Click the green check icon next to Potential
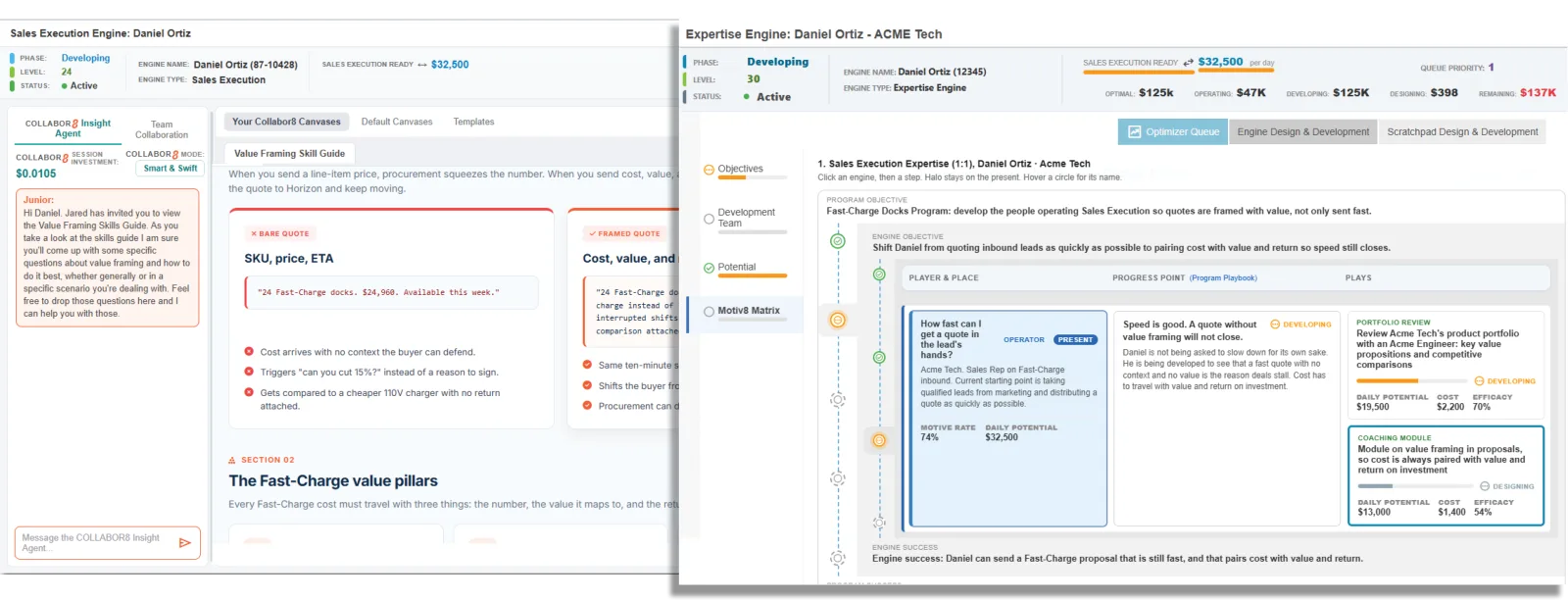The width and height of the screenshot is (1568, 600). click(709, 268)
